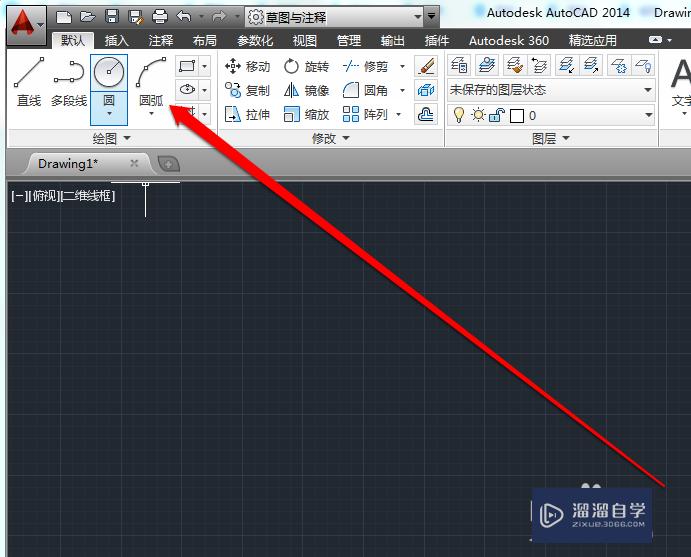Click the Move (移动) tool
This screenshot has width=691, height=557.
pos(247,67)
